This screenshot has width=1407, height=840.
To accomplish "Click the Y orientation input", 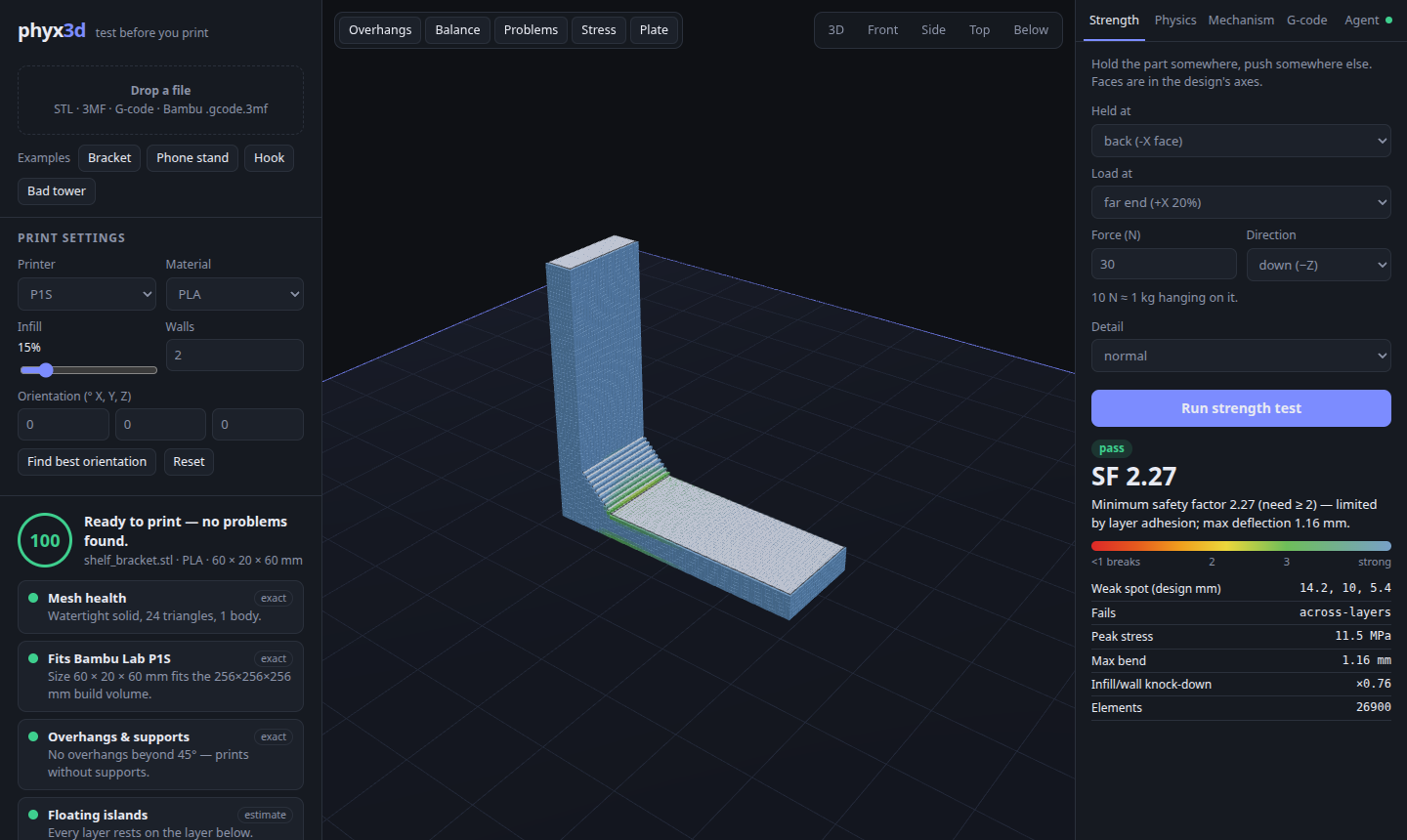I will 160,424.
